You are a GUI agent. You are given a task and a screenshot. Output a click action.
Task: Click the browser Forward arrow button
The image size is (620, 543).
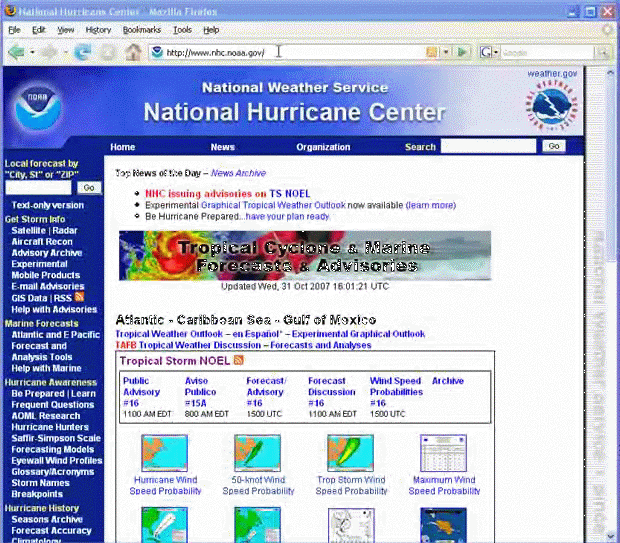pyautogui.click(x=50, y=52)
